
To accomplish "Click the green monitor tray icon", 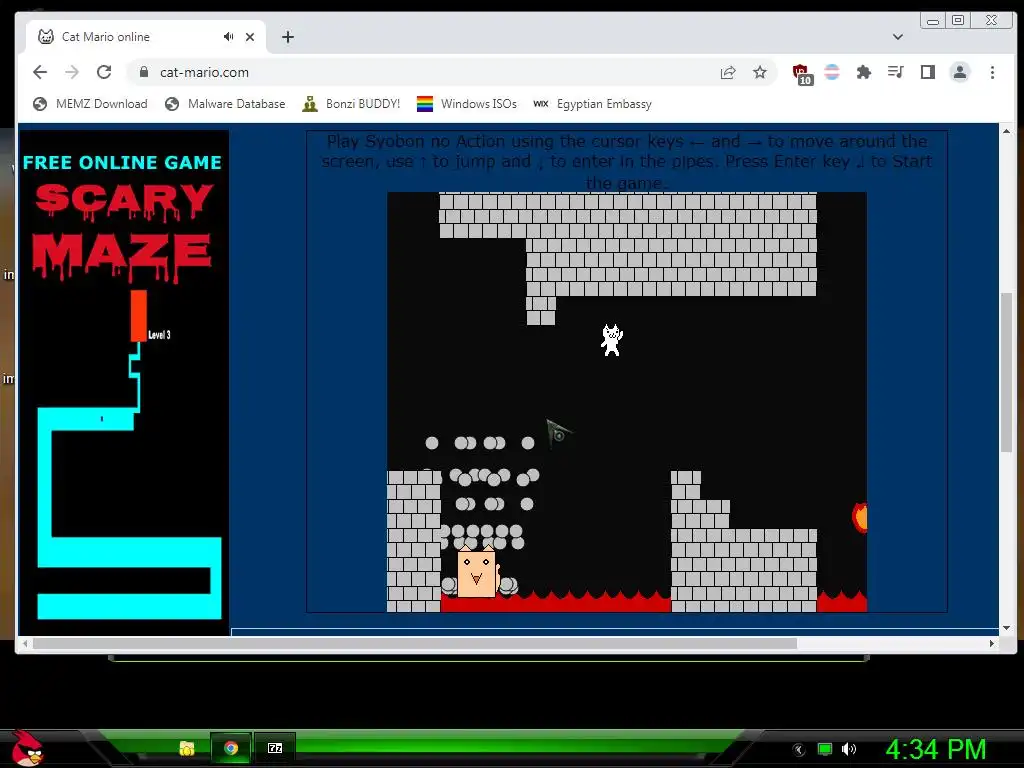I will 825,749.
